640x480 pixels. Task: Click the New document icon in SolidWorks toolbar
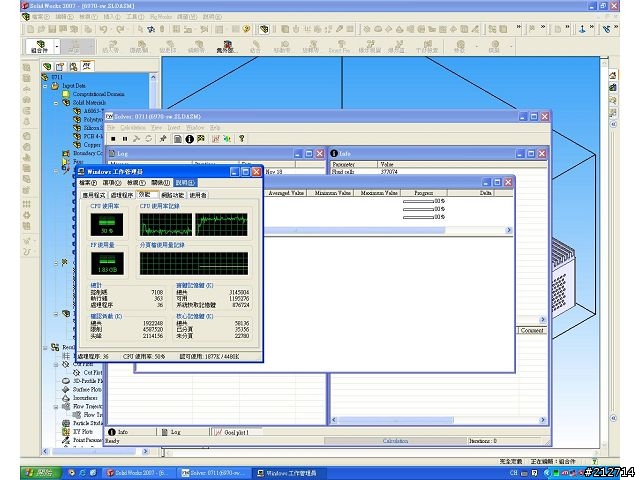coord(30,29)
